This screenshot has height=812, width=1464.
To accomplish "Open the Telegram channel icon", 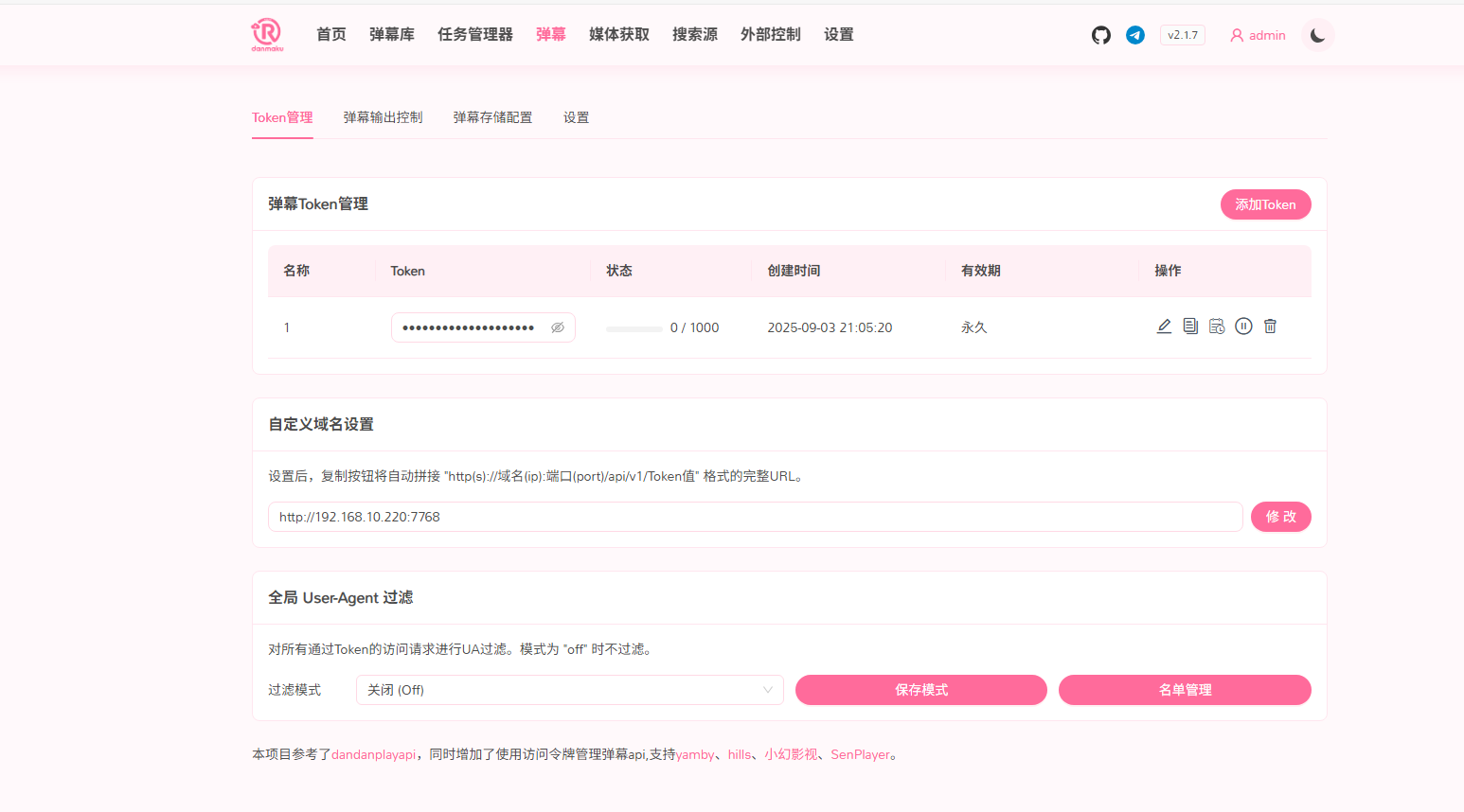I will (x=1135, y=35).
